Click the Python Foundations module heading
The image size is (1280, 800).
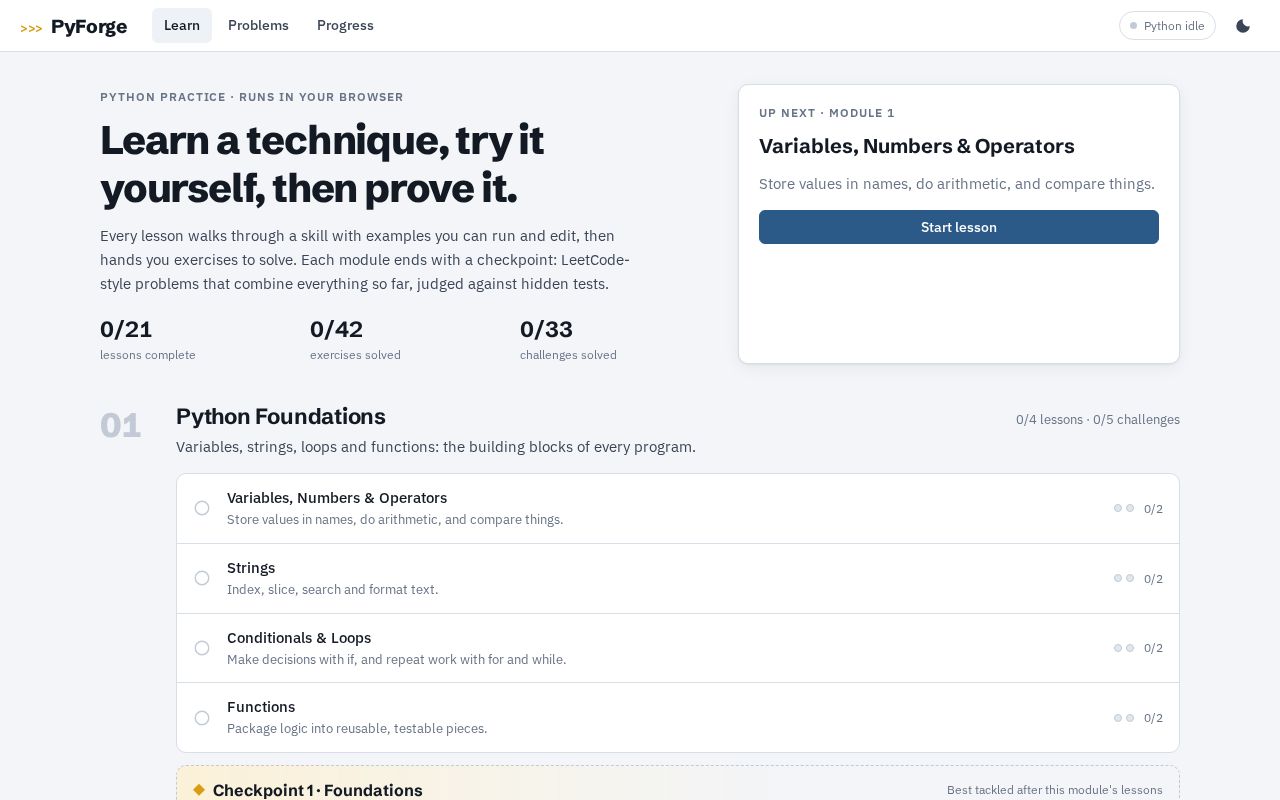(281, 417)
